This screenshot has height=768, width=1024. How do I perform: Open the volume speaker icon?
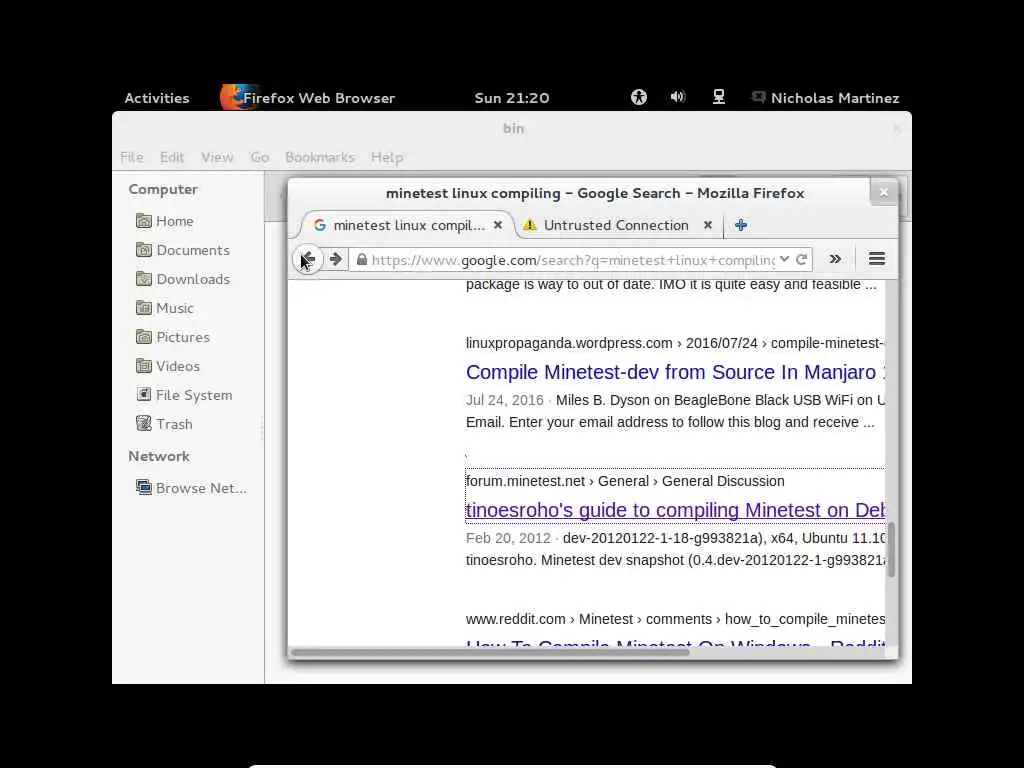coord(678,97)
